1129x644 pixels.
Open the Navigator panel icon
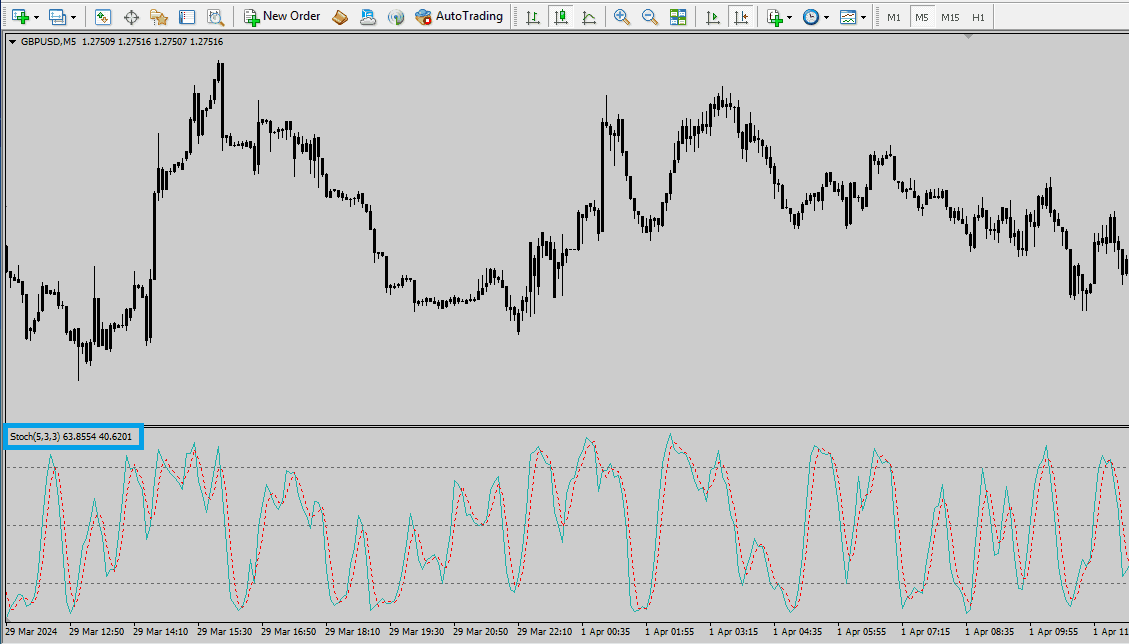[x=158, y=17]
